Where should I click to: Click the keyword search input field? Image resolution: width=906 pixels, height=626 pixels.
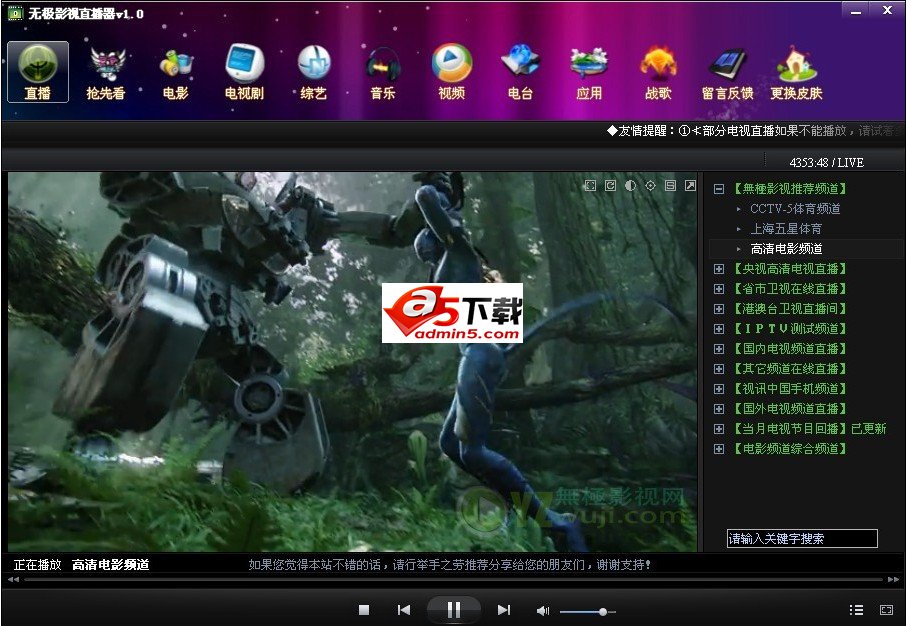(x=802, y=539)
